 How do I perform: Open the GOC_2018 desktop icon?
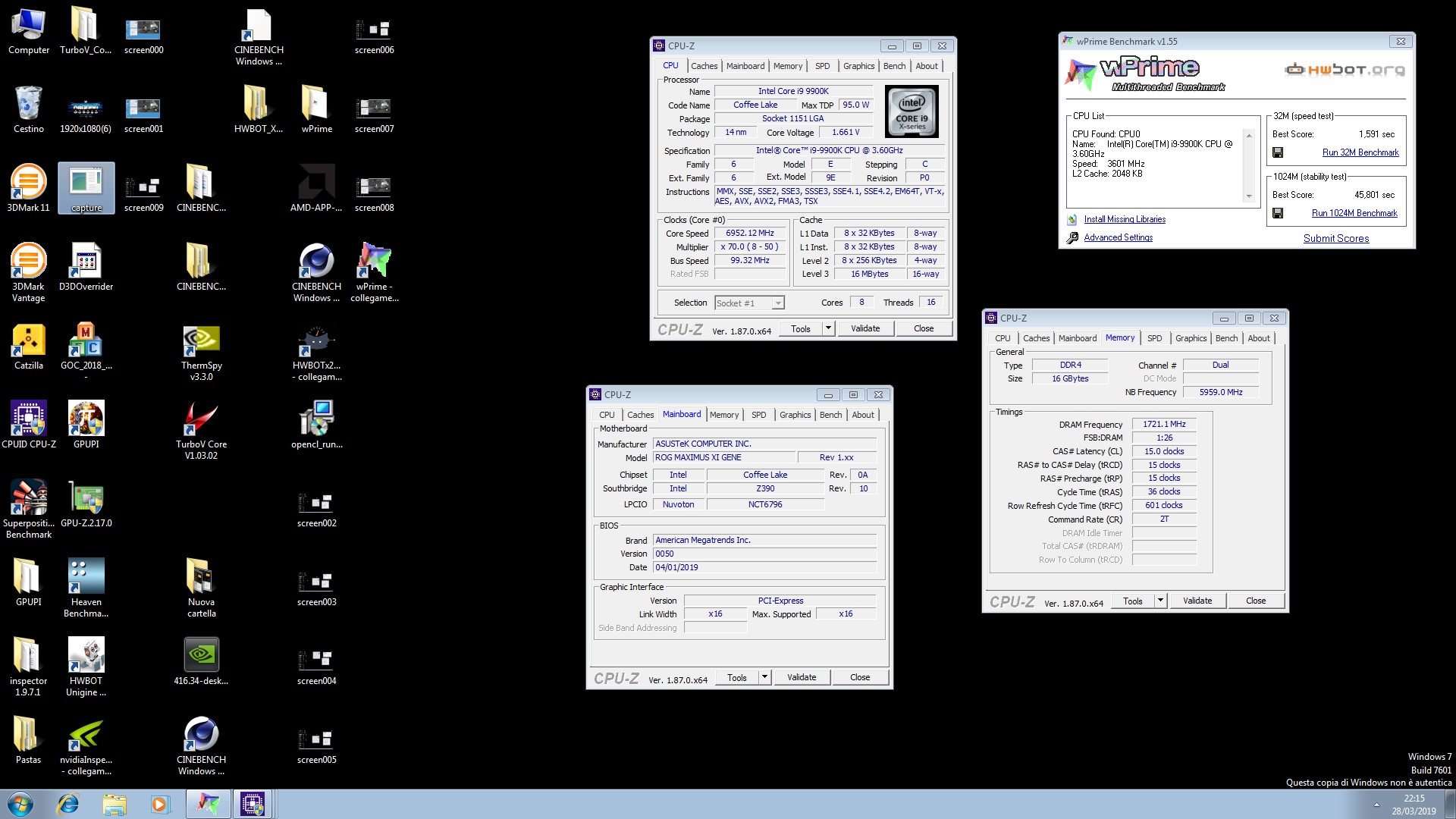click(x=86, y=351)
